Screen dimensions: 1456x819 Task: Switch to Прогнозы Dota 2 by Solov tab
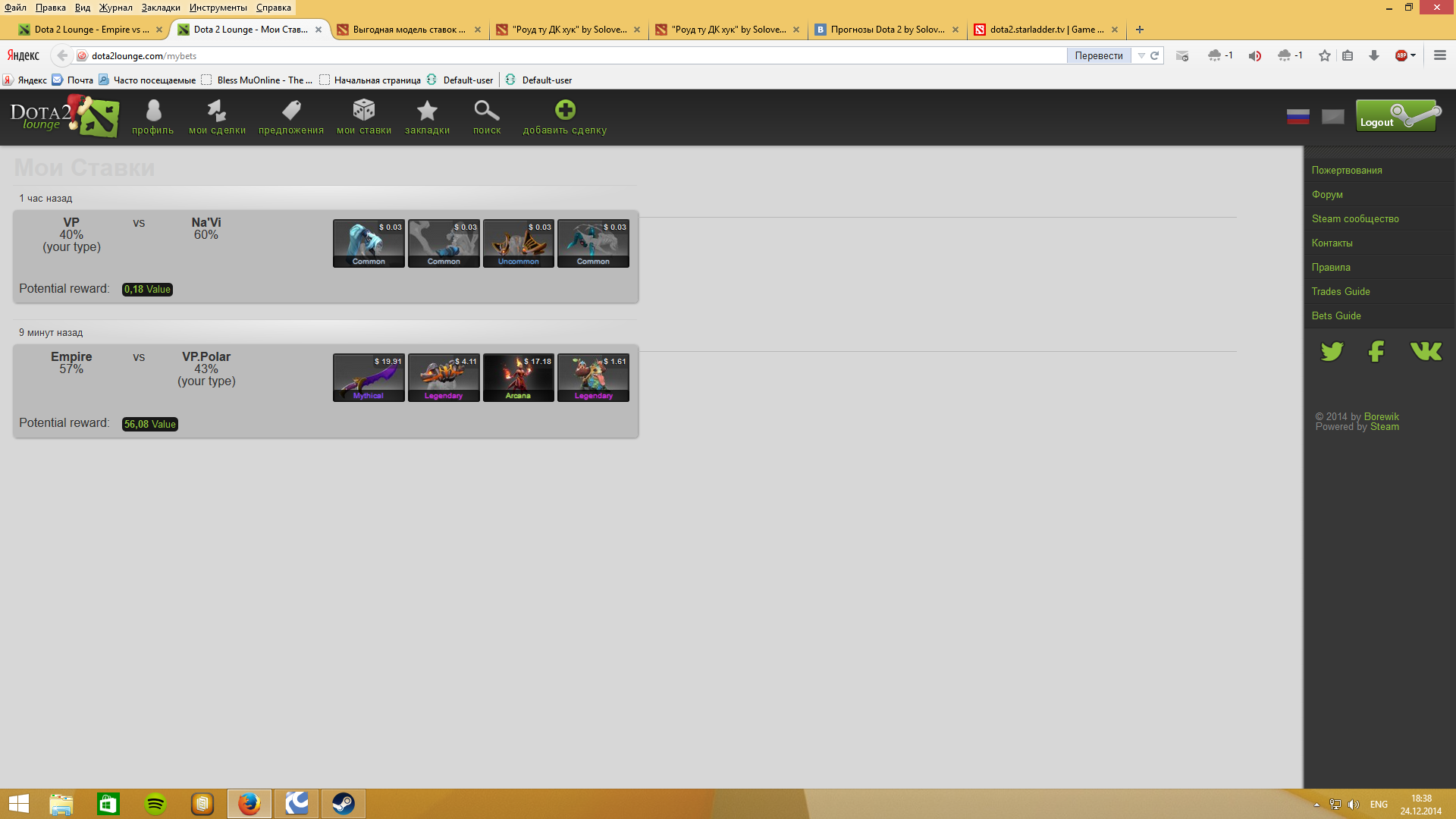(x=887, y=30)
